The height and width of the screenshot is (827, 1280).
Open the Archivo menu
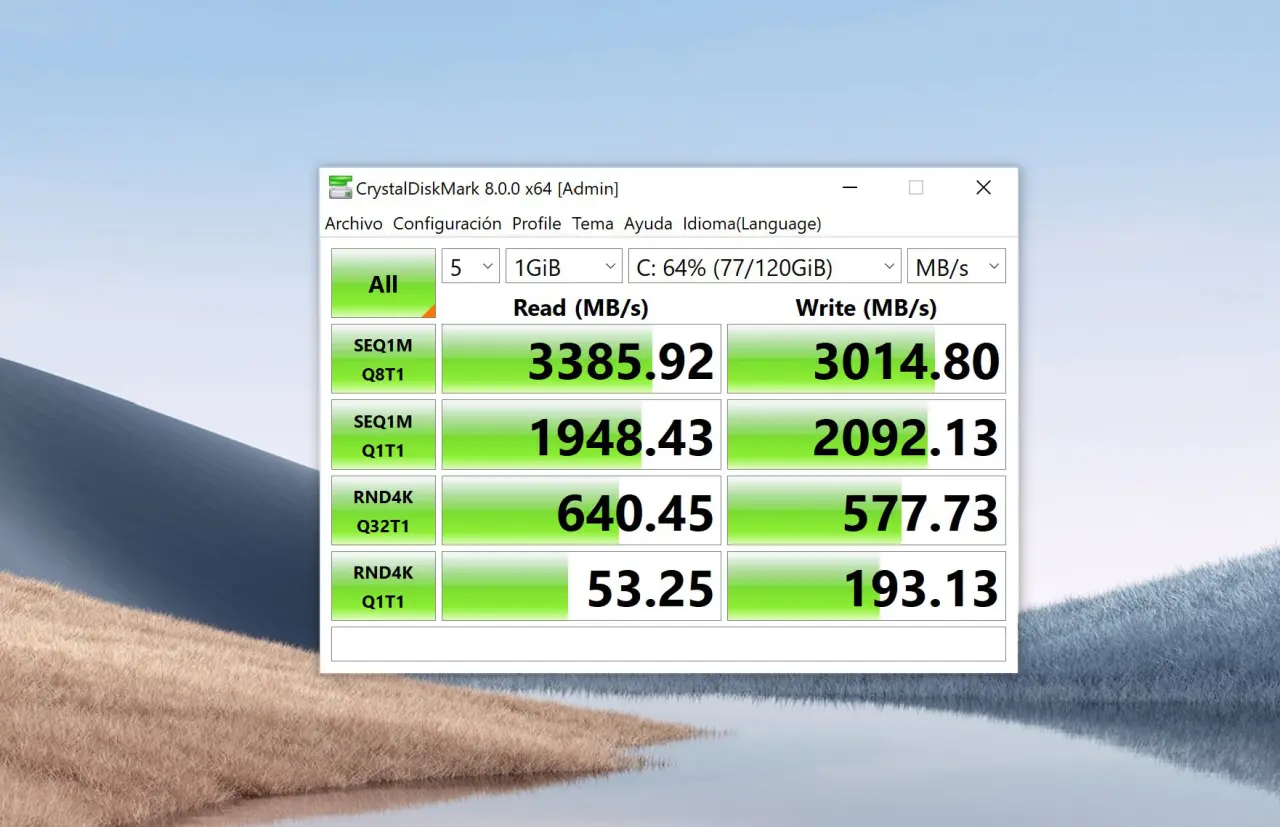[353, 224]
